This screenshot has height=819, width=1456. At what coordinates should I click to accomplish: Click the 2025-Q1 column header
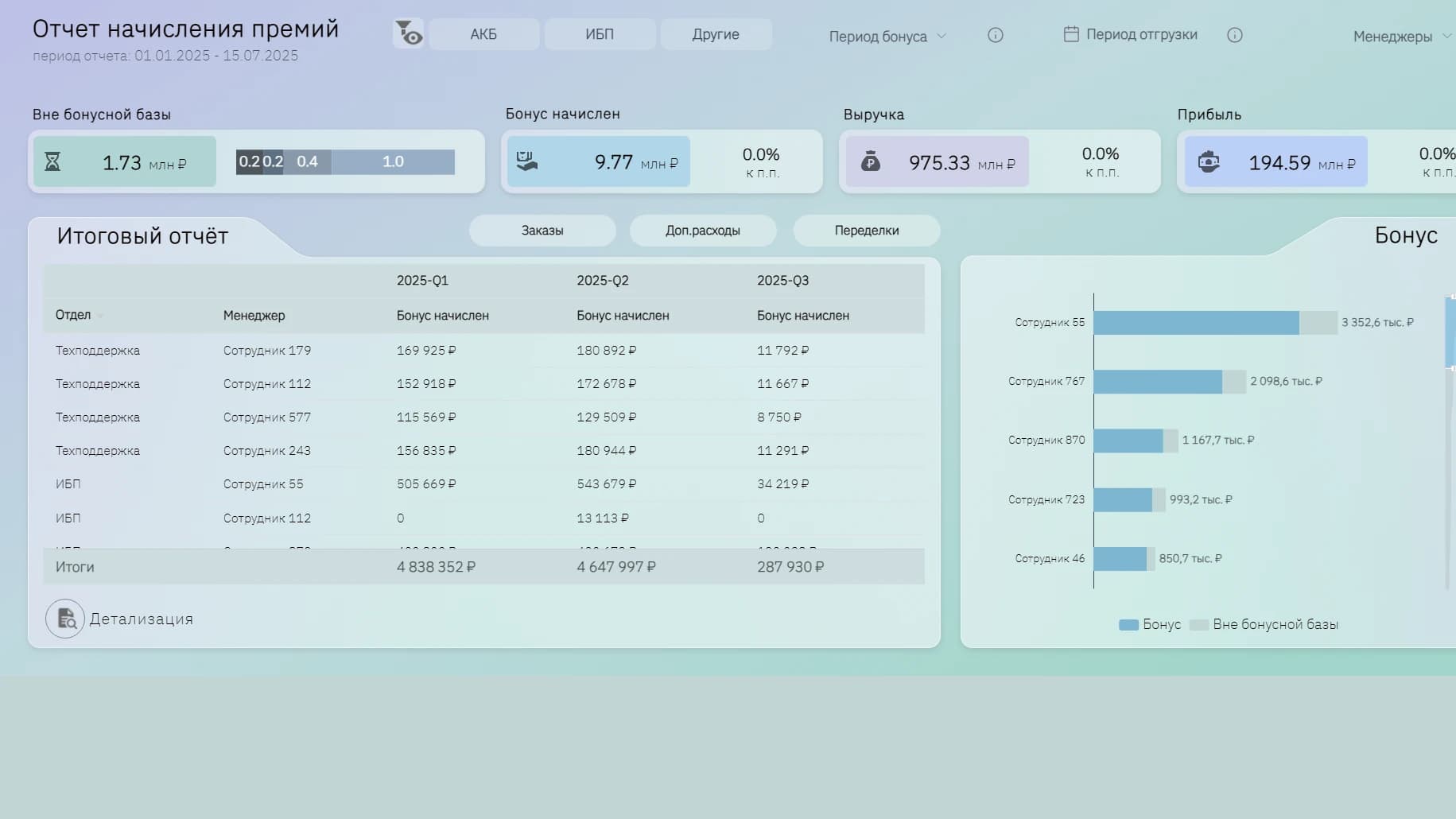tap(422, 281)
